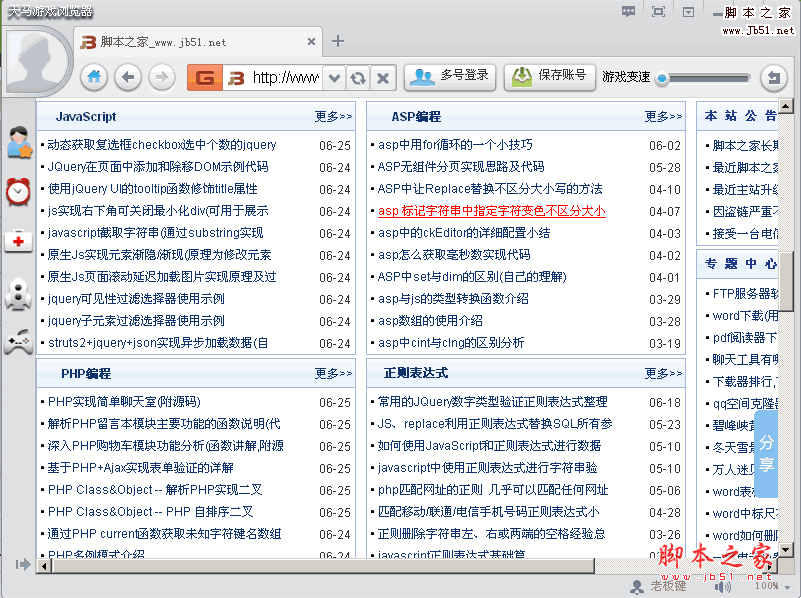Open the message/feedback icon at top right

point(628,11)
